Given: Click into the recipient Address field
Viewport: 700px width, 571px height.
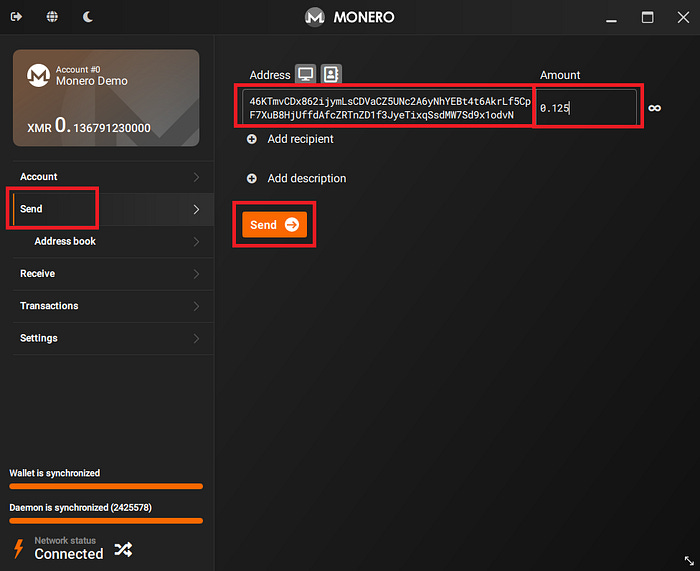Looking at the screenshot, I should click(x=387, y=107).
